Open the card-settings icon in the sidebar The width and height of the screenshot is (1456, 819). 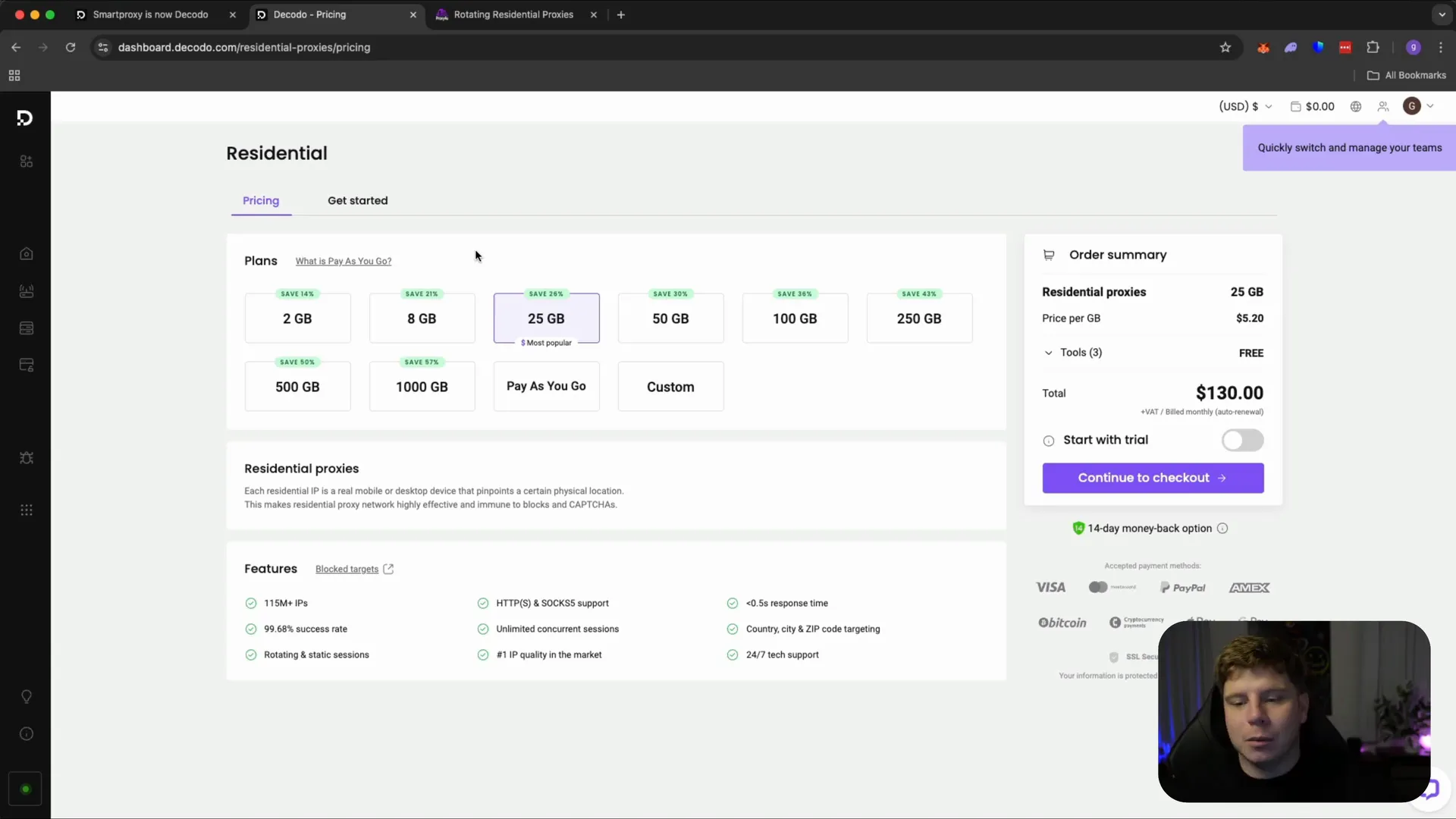[27, 366]
